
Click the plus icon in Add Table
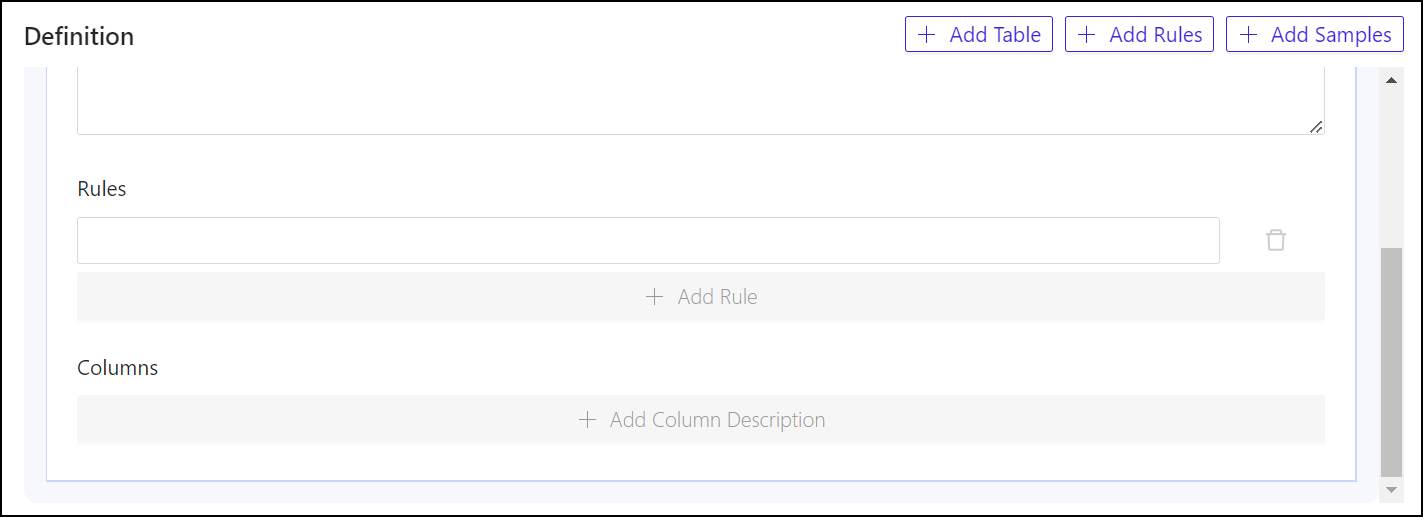tap(927, 35)
